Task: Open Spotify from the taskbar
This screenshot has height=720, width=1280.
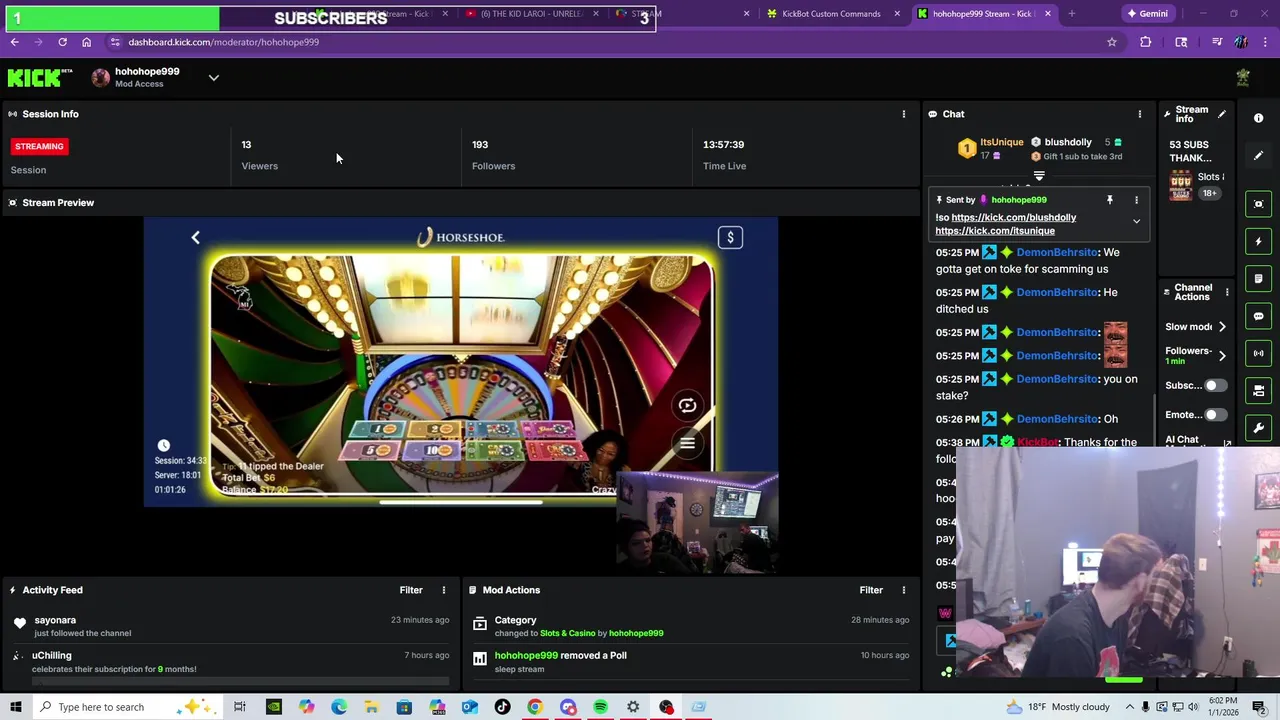Action: tap(600, 707)
